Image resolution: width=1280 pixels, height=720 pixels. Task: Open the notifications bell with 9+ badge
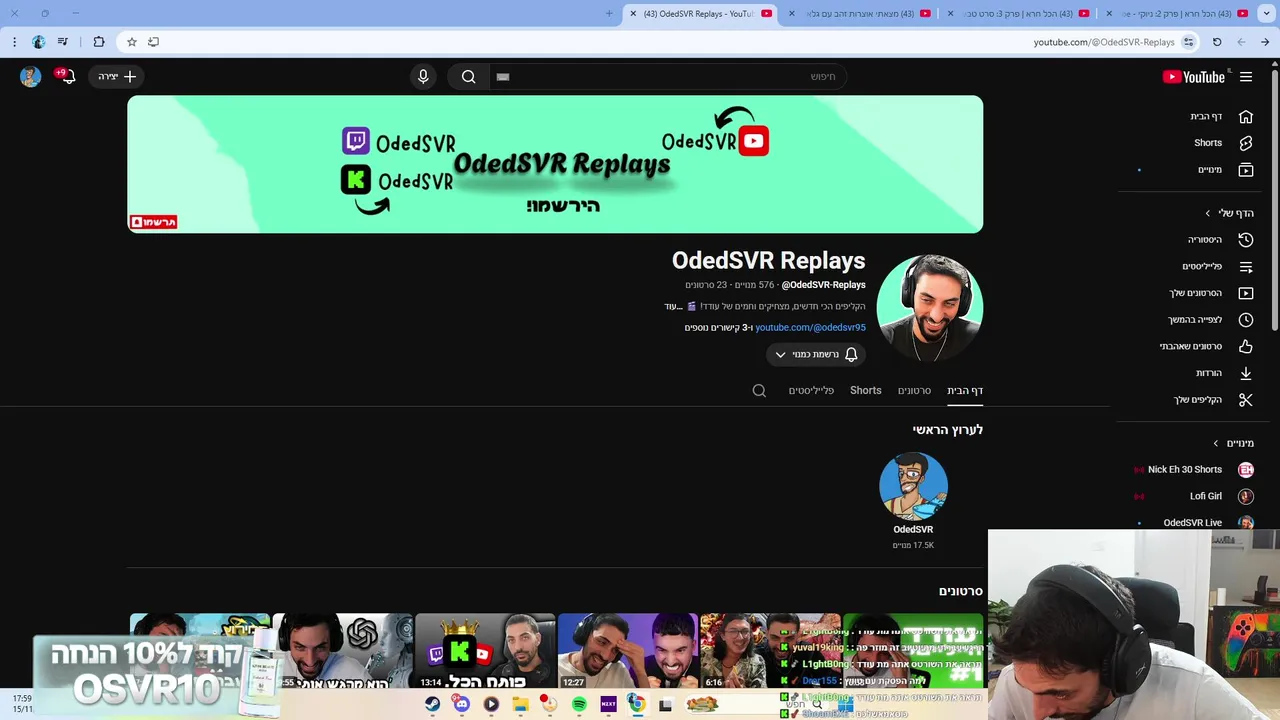(x=67, y=76)
